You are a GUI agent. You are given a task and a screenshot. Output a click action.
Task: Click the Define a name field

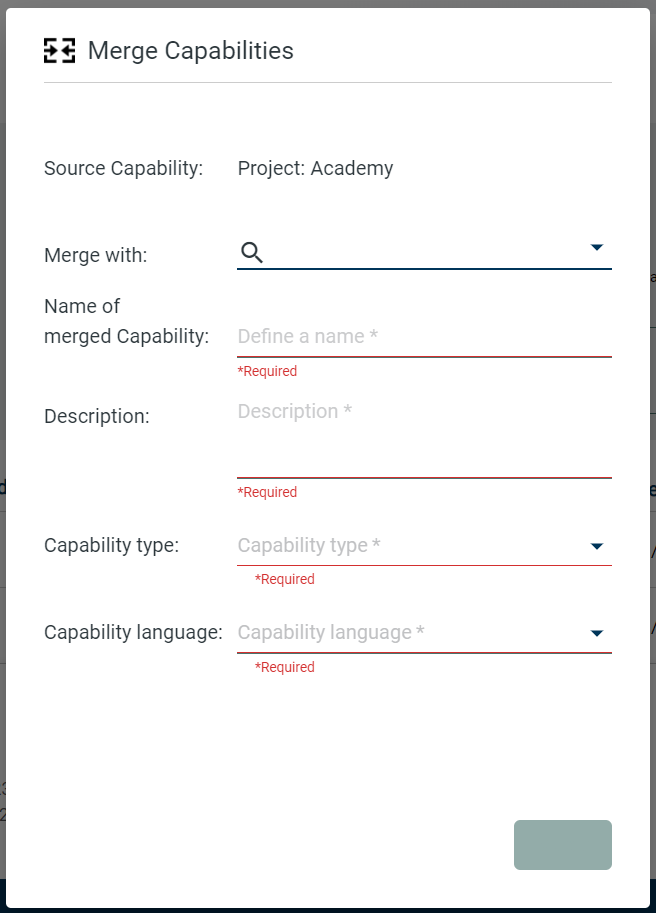423,337
